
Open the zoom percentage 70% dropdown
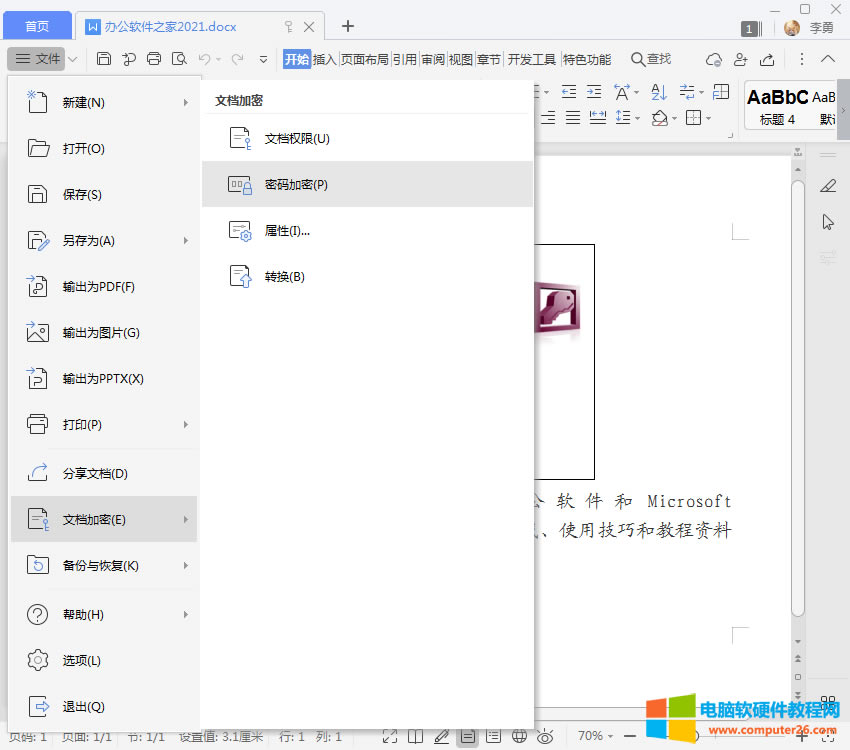(x=597, y=736)
